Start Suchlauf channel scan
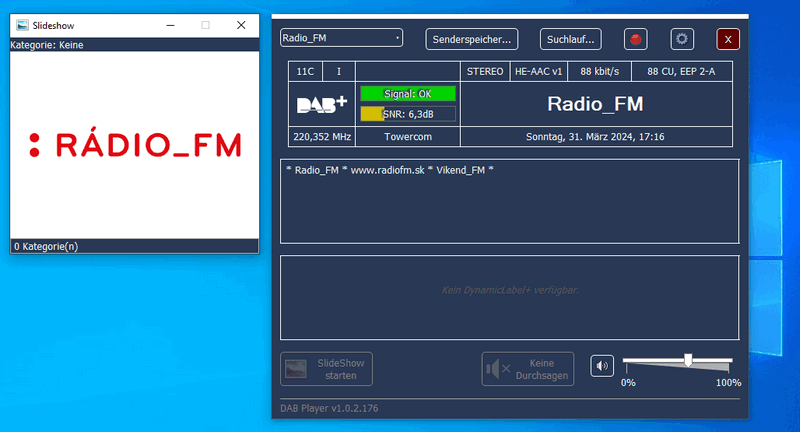This screenshot has height=432, width=800. click(x=570, y=39)
